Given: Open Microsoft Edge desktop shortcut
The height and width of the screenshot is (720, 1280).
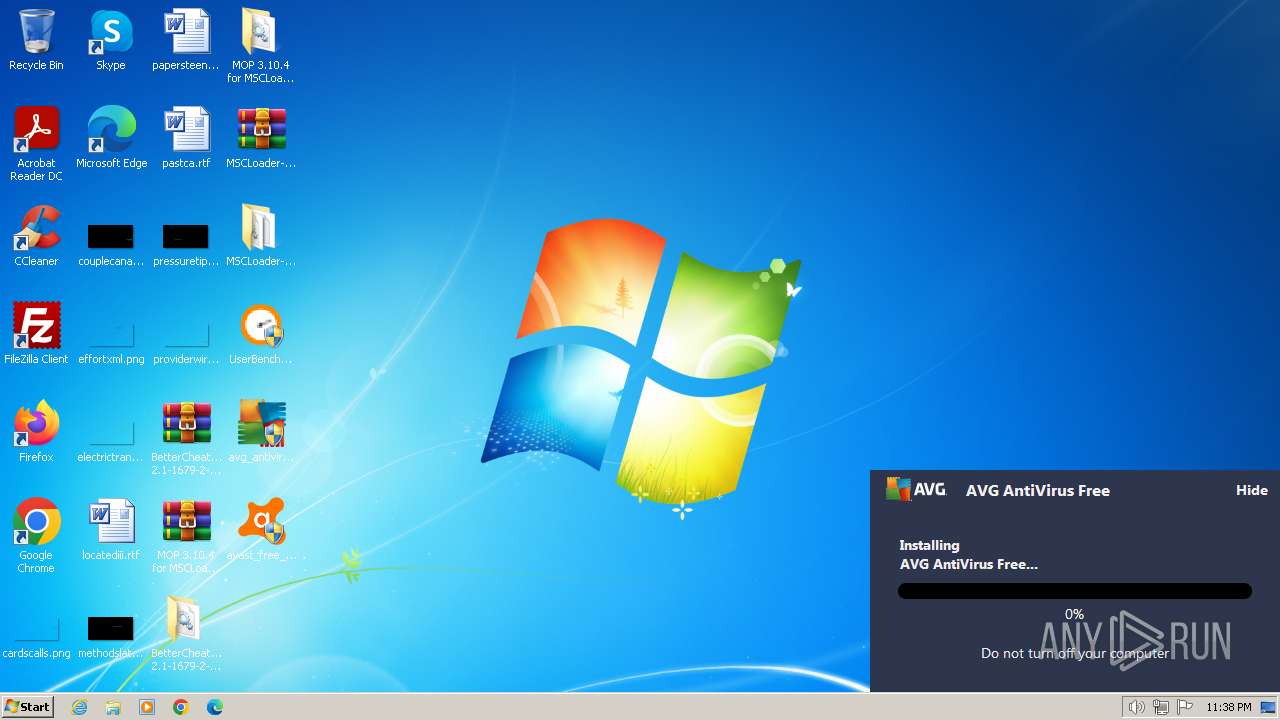Looking at the screenshot, I should click(x=111, y=138).
